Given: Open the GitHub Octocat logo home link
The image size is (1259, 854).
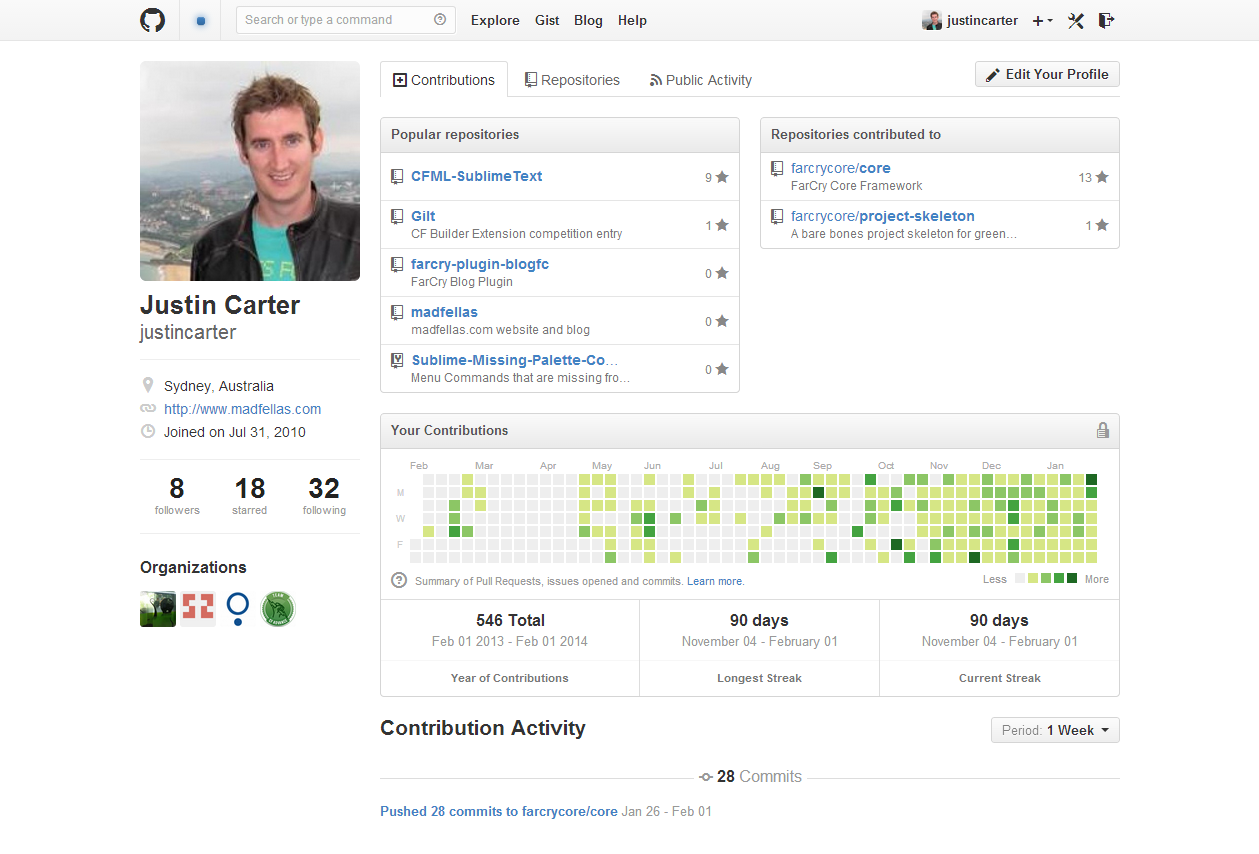Looking at the screenshot, I should coord(152,20).
